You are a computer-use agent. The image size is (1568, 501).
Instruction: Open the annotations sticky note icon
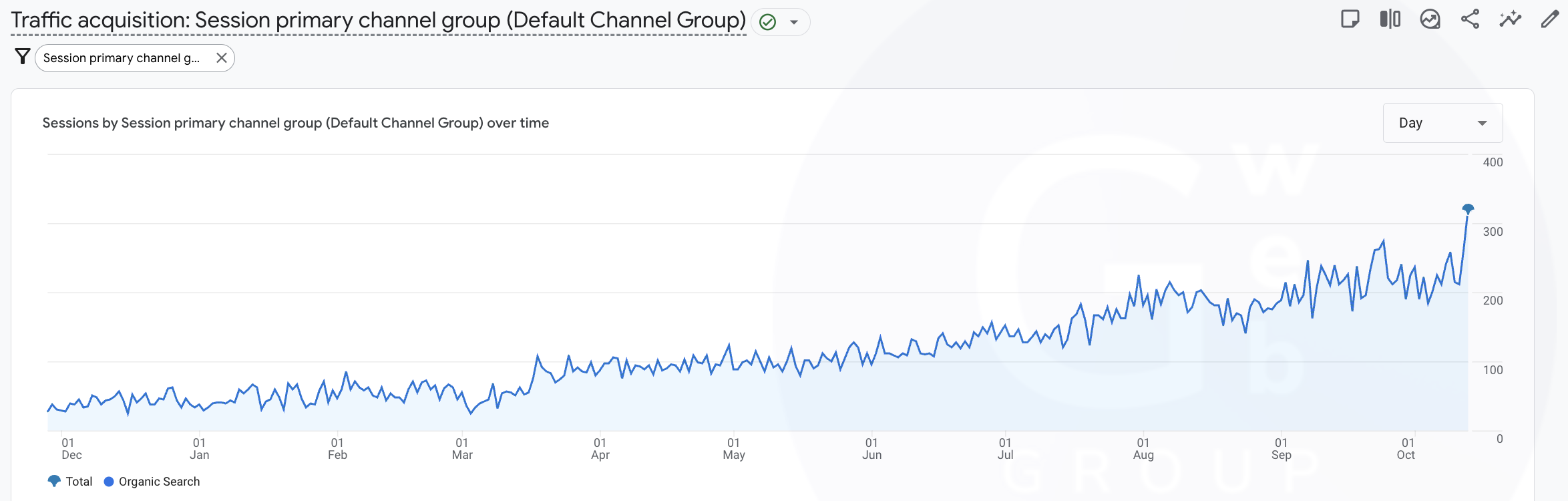pos(1350,19)
